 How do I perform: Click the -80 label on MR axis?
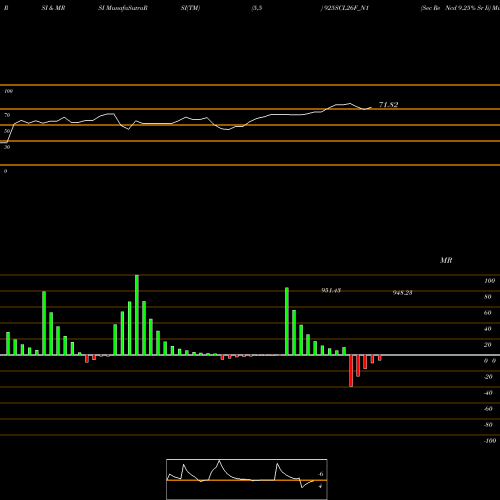click(x=488, y=425)
